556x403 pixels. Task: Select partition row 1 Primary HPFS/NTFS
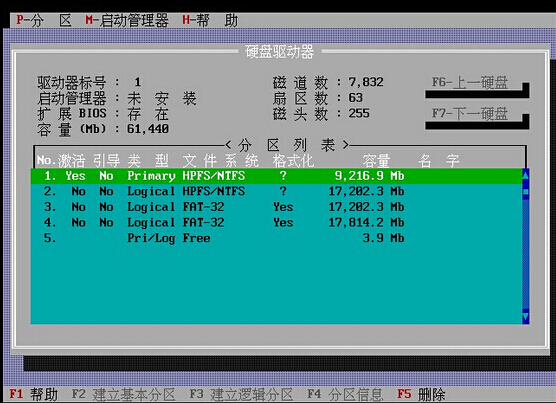pyautogui.click(x=277, y=176)
